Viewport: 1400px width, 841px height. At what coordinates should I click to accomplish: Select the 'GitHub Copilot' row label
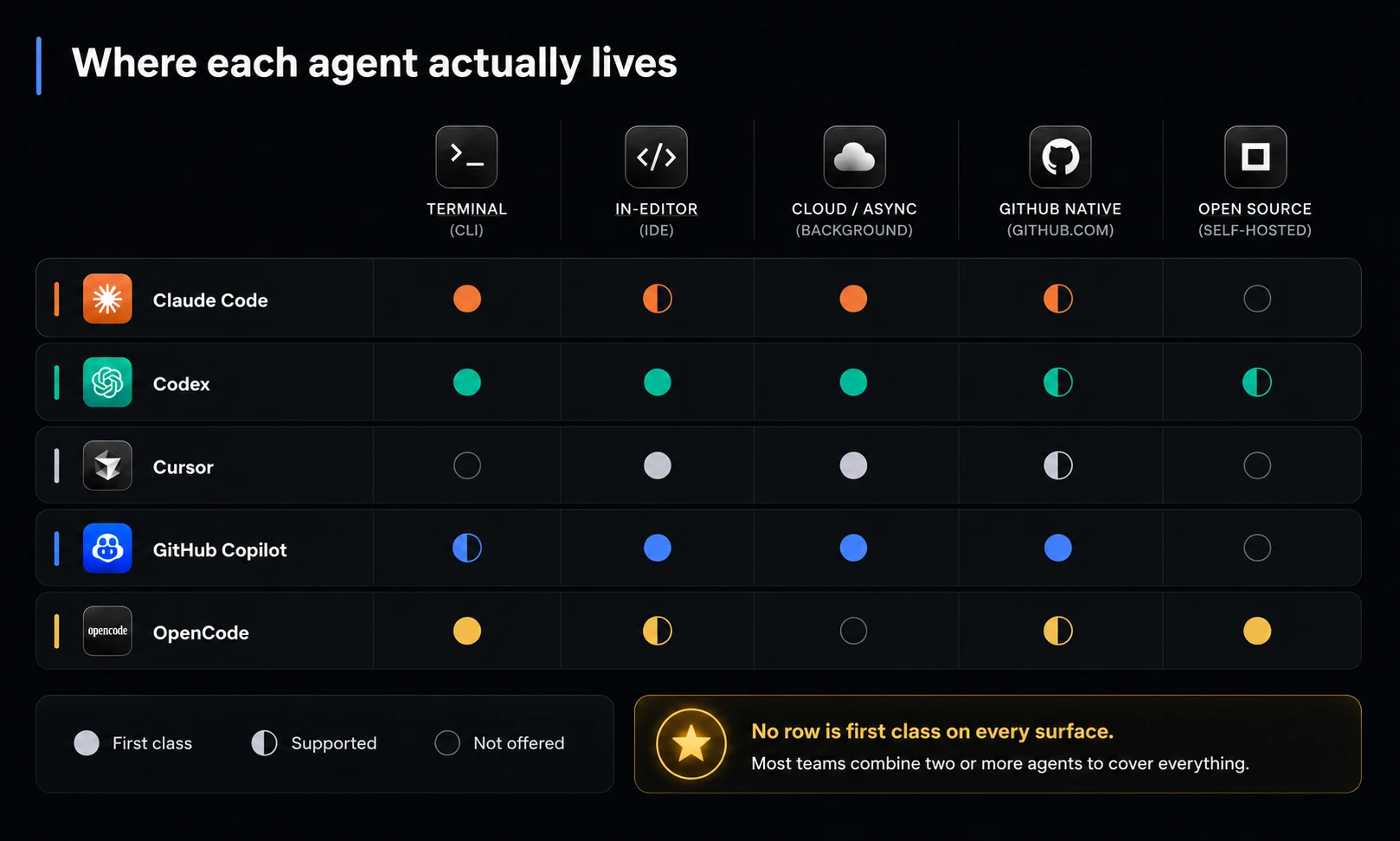coord(220,550)
